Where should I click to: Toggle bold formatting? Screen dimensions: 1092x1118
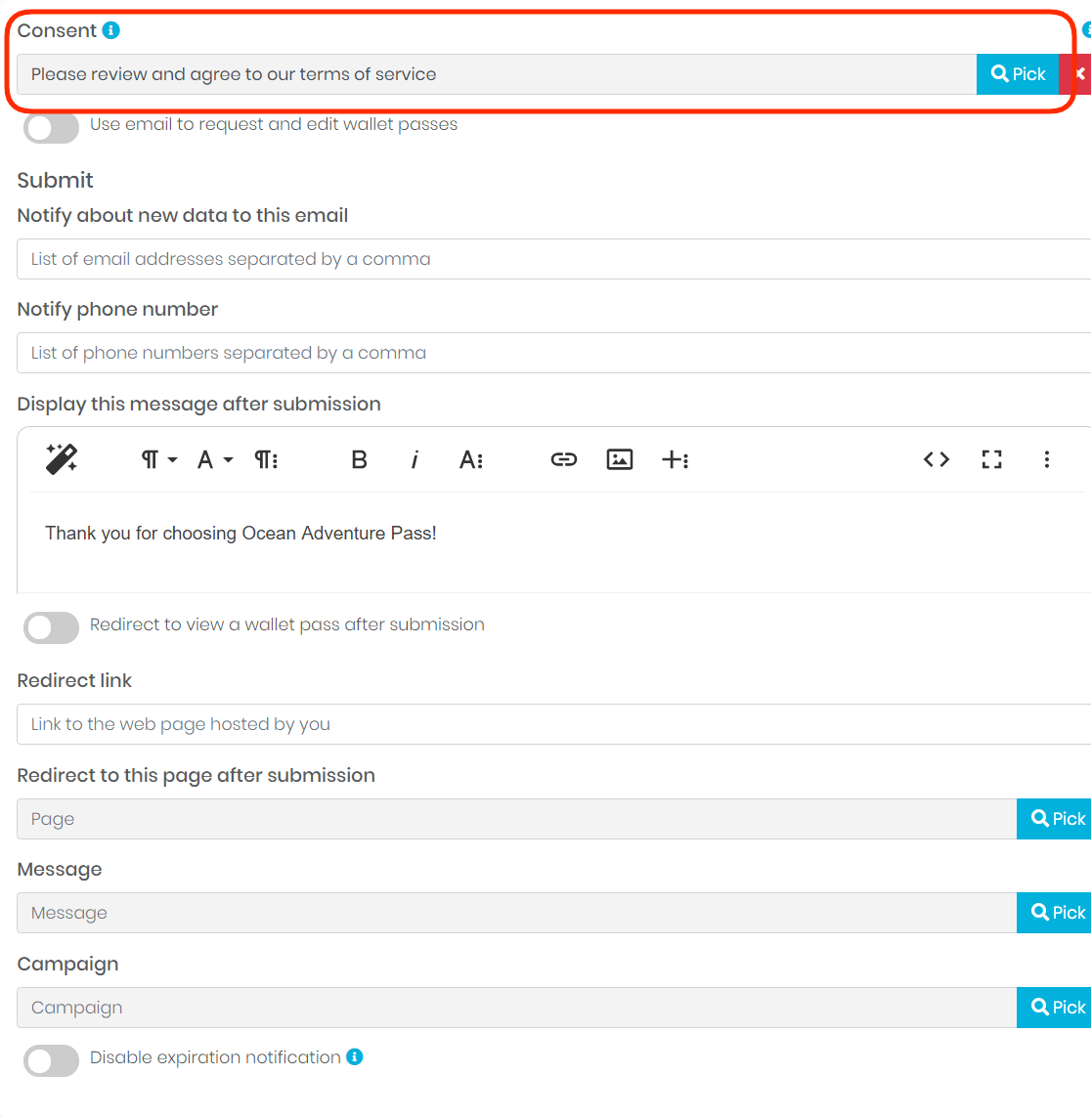click(359, 460)
